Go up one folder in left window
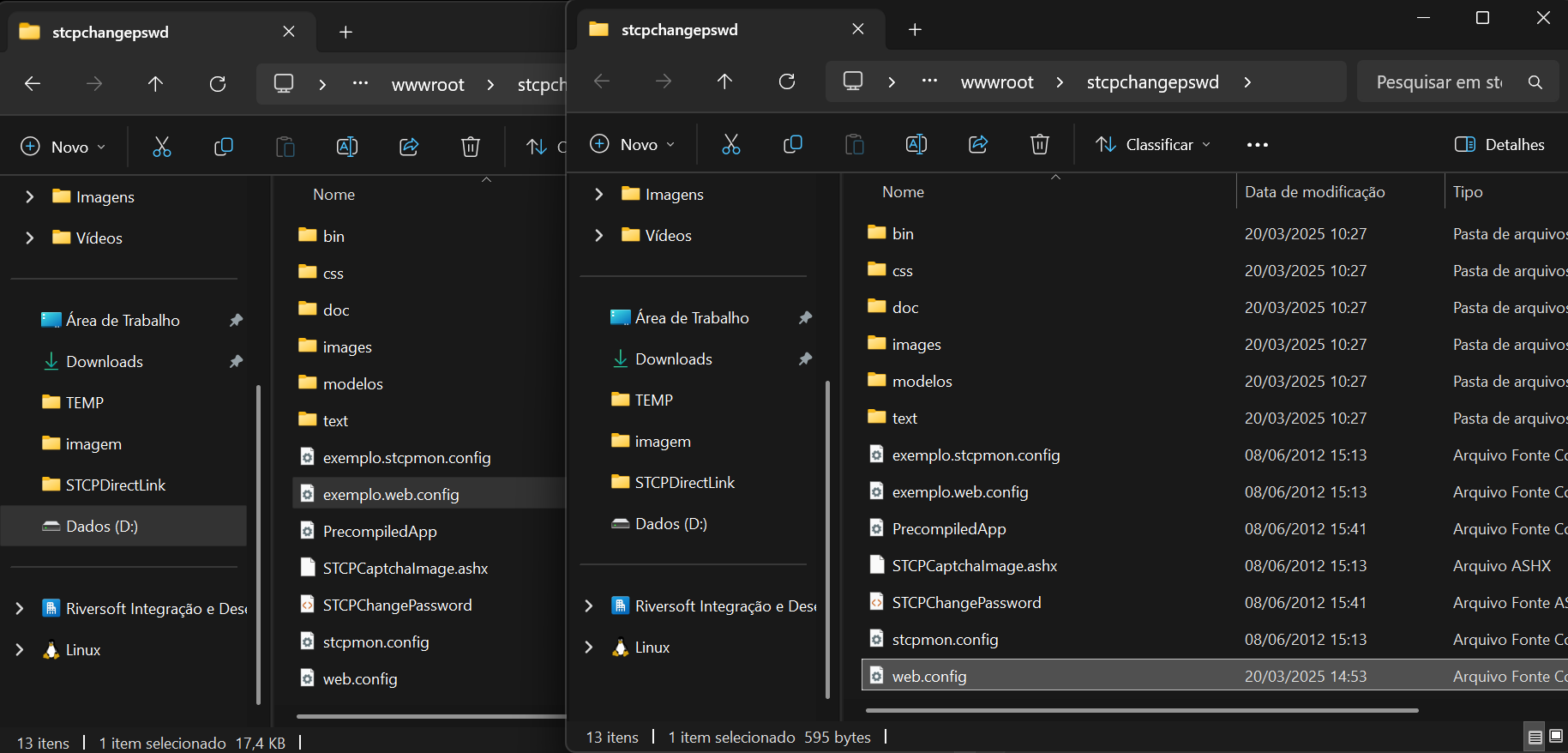Viewport: 1568px width, 753px height. pos(156,84)
